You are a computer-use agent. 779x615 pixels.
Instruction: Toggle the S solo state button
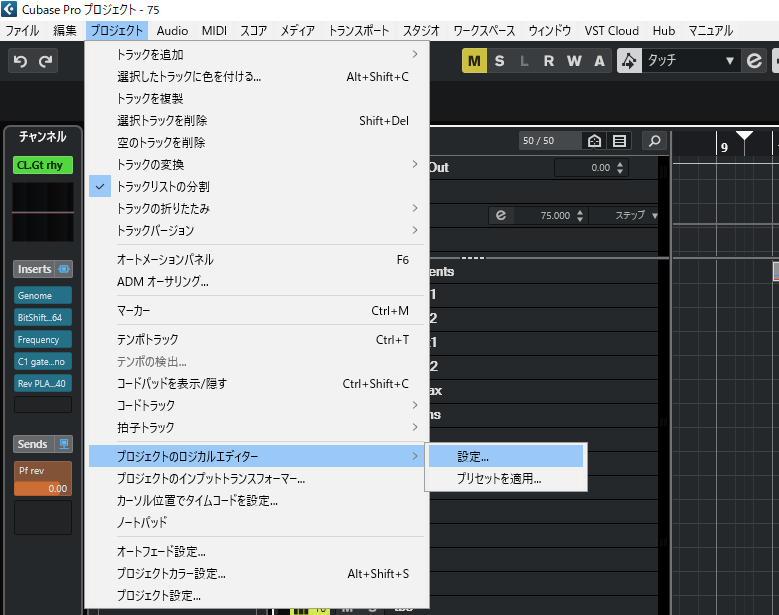coord(499,61)
